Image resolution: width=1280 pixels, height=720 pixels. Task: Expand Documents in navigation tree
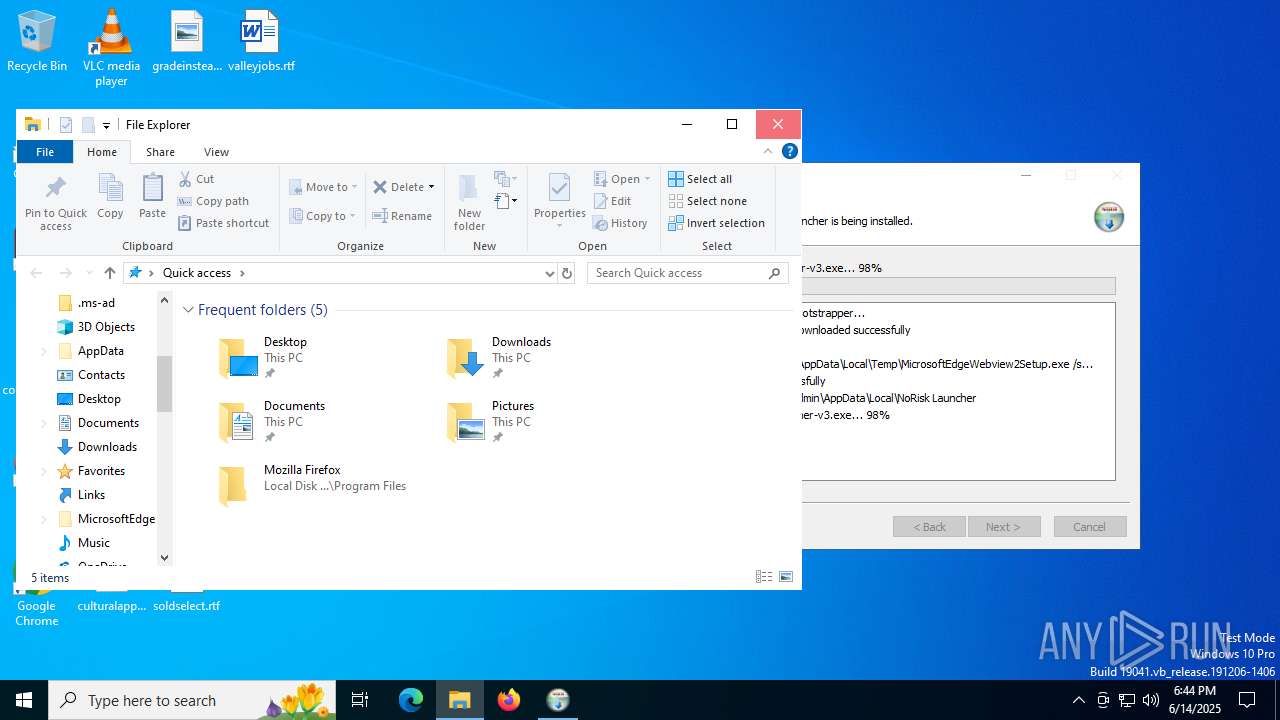[44, 423]
